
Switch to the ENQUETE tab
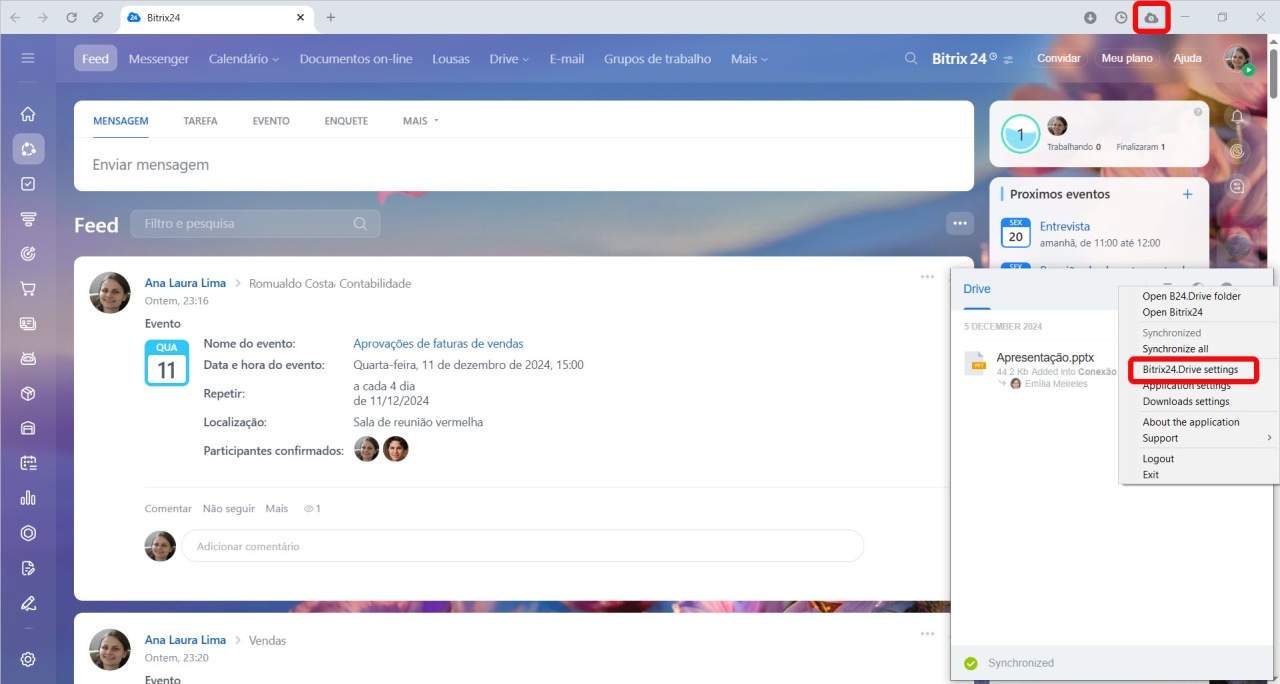(x=346, y=121)
